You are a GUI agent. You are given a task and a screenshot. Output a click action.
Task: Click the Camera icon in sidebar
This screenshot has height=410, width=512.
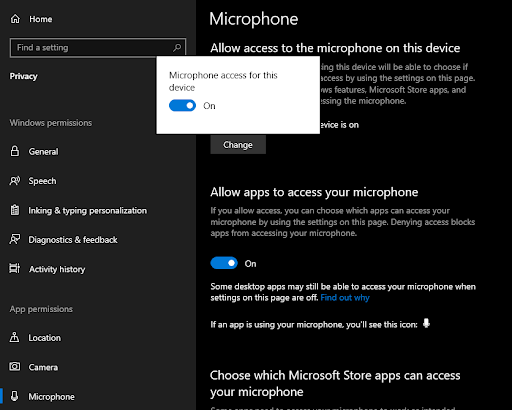point(15,367)
